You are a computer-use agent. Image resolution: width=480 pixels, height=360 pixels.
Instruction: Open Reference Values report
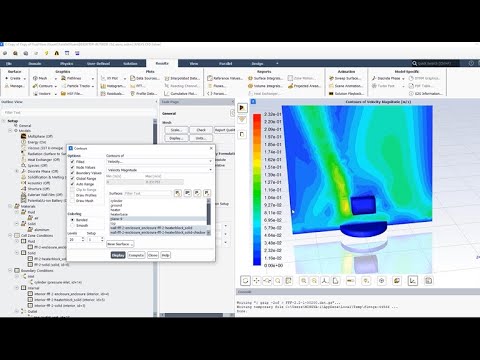click(225, 78)
